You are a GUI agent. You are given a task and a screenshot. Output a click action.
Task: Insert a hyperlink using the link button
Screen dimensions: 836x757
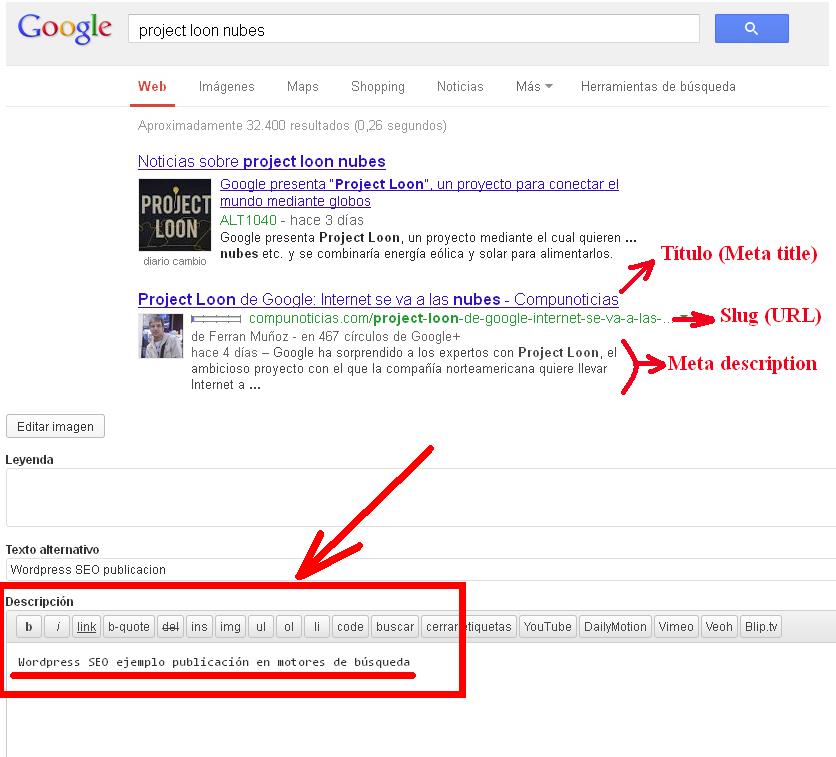pyautogui.click(x=86, y=626)
